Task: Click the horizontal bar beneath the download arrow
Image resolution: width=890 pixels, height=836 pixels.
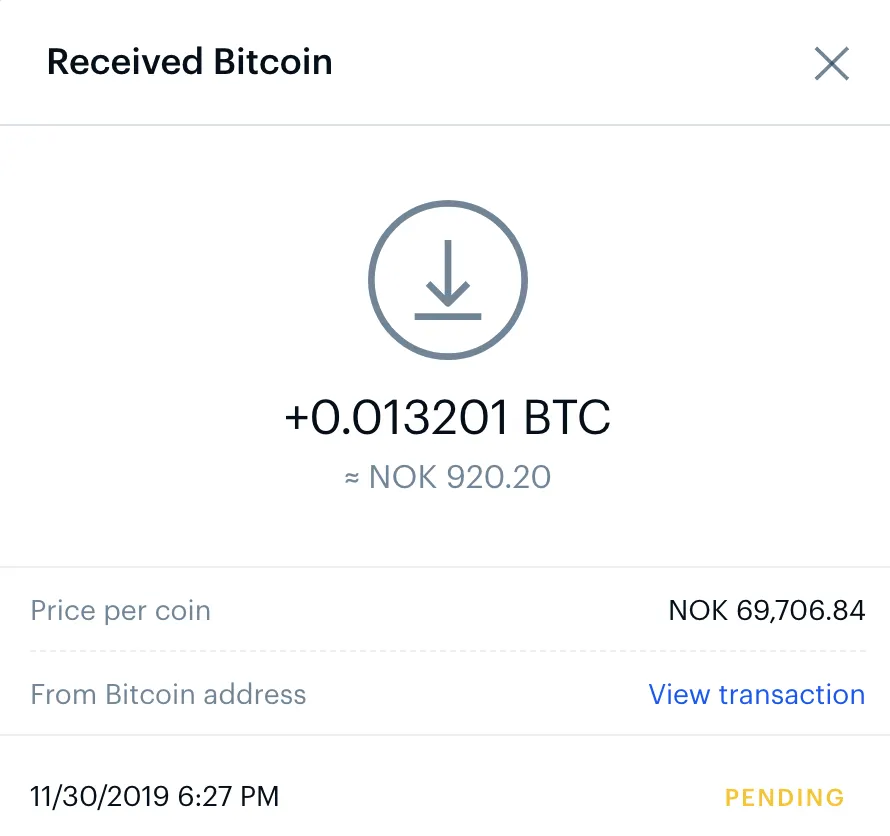Action: tap(447, 316)
